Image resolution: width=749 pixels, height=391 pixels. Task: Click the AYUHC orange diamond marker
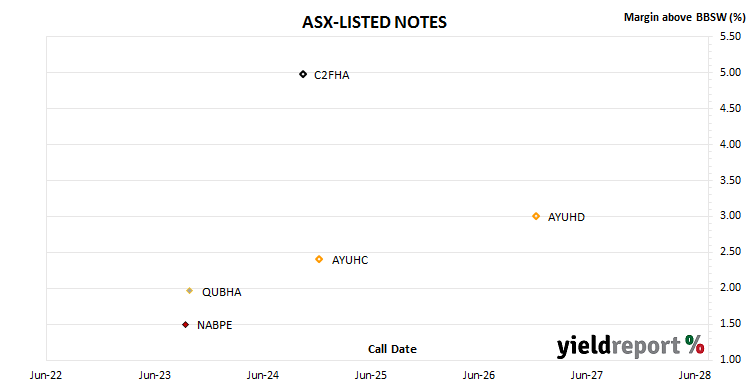click(x=319, y=259)
